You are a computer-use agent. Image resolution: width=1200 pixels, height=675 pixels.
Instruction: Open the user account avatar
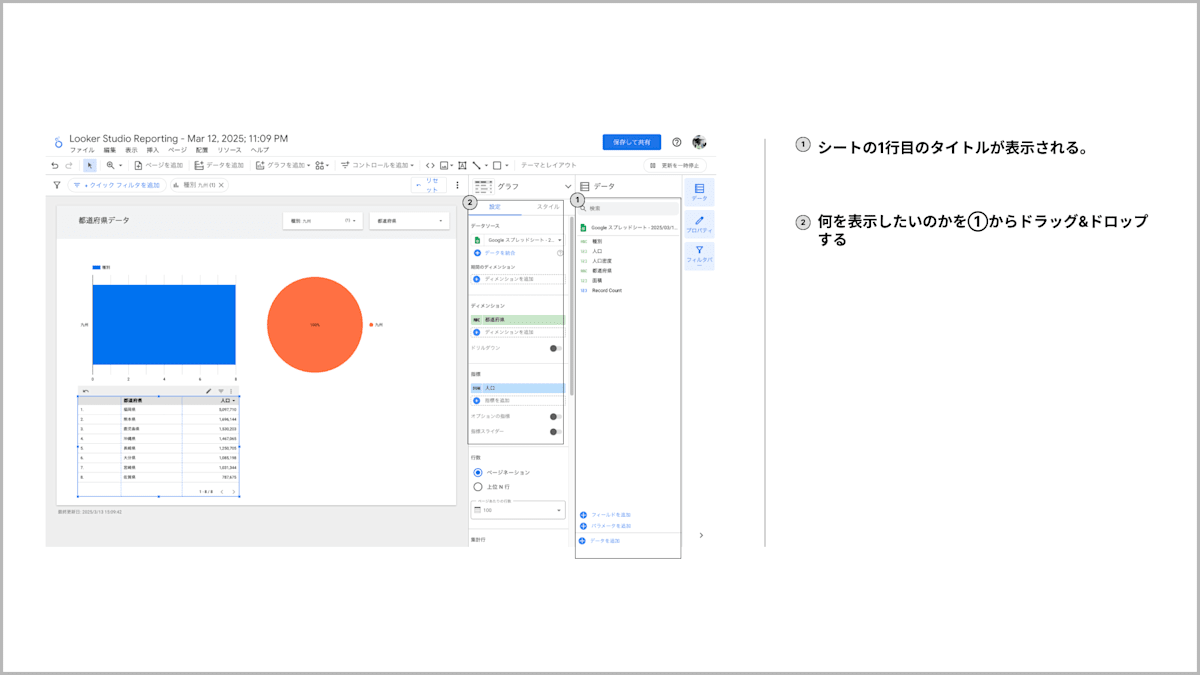(x=699, y=142)
